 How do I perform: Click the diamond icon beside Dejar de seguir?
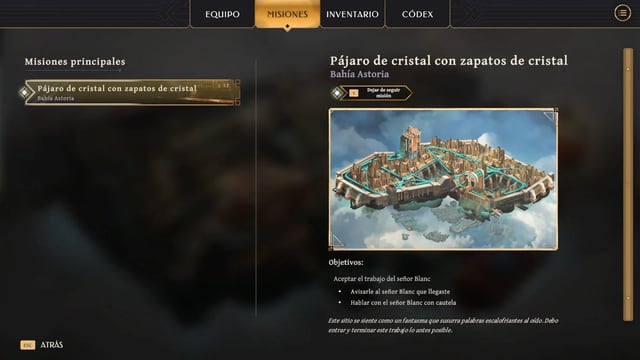coord(337,93)
